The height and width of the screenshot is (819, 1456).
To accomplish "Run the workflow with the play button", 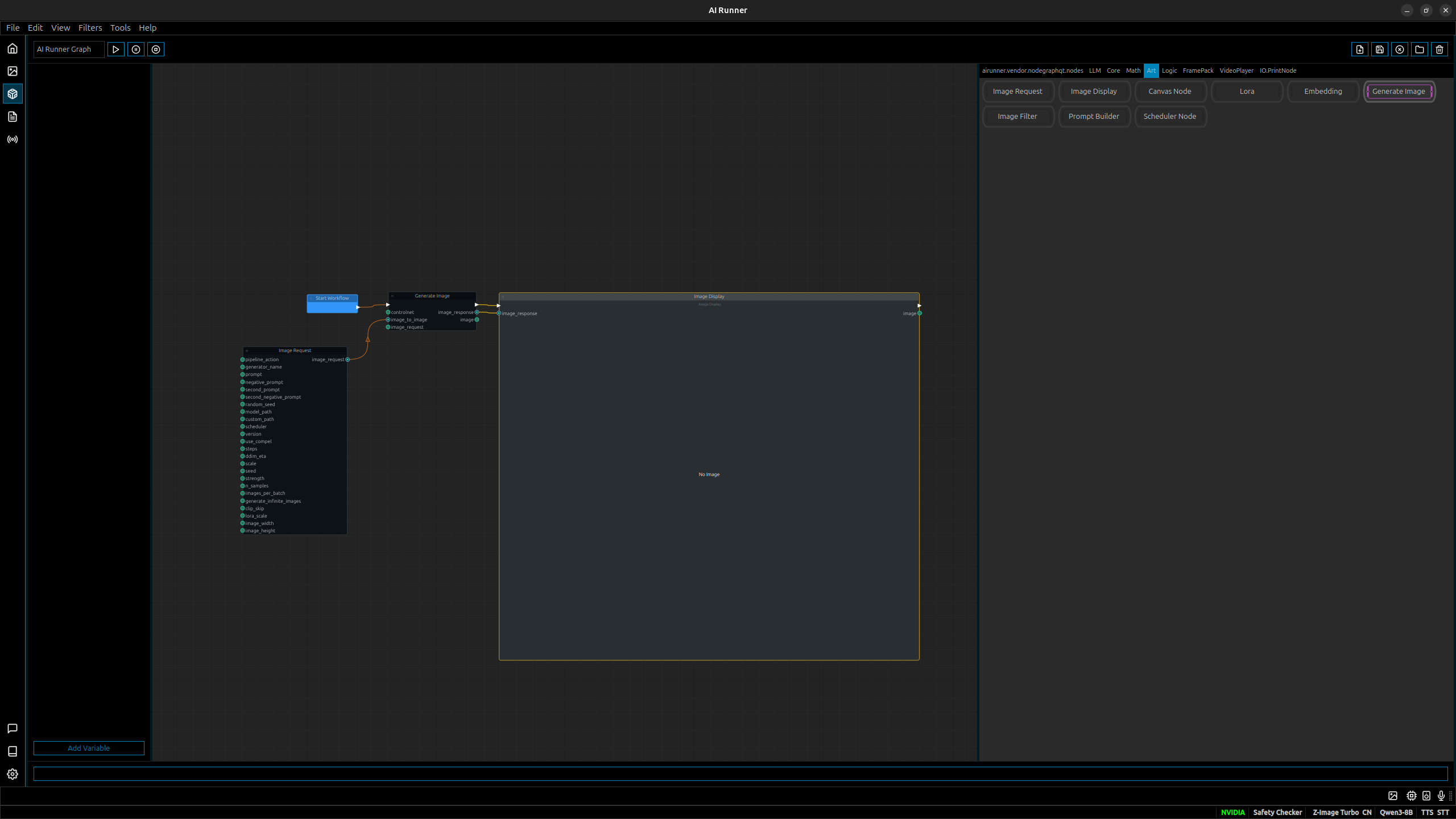I will (115, 49).
